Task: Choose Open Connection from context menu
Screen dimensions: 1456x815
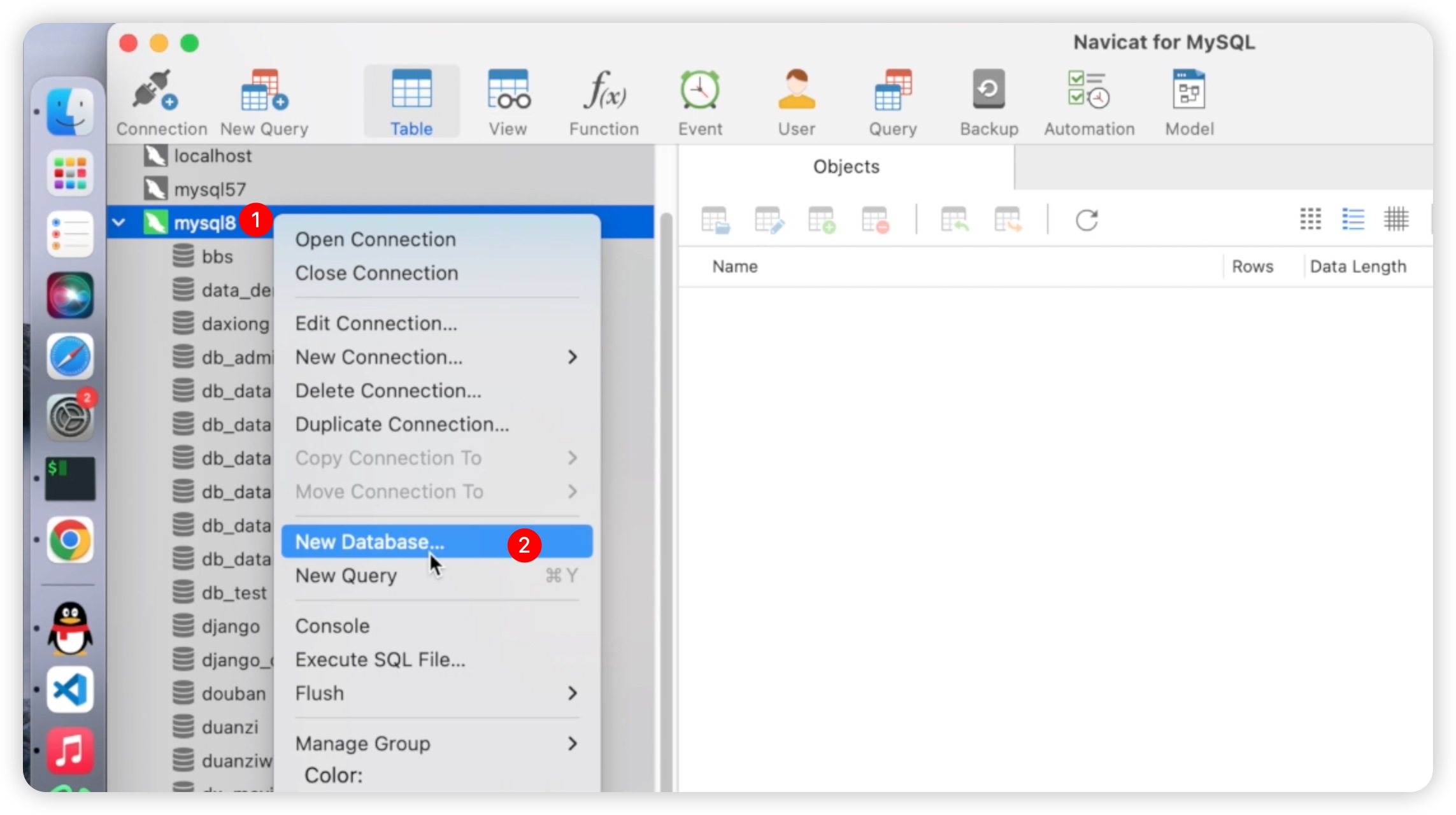Action: click(437, 239)
